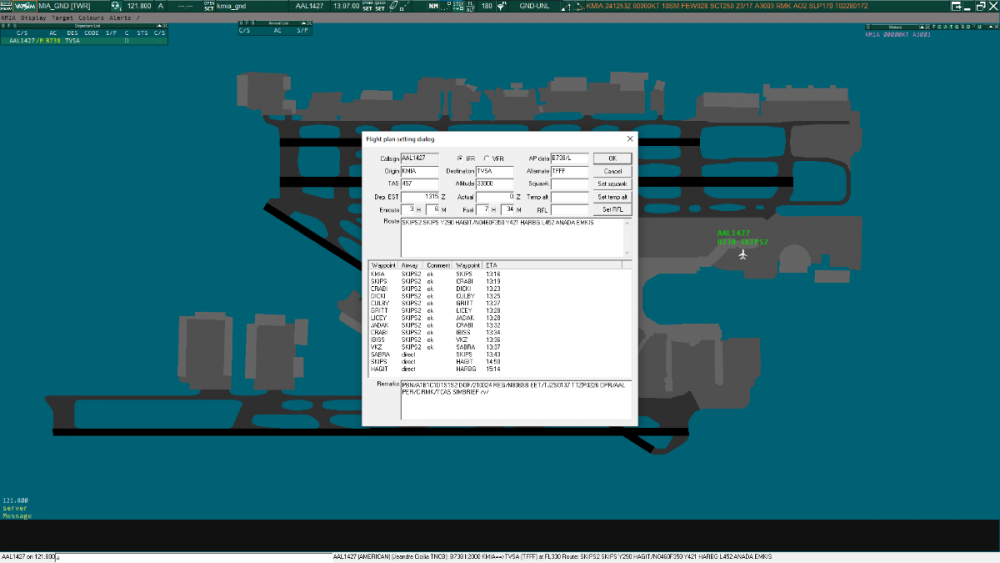The width and height of the screenshot is (1000, 563).
Task: Click the Altitude field 33000
Action: 494,184
